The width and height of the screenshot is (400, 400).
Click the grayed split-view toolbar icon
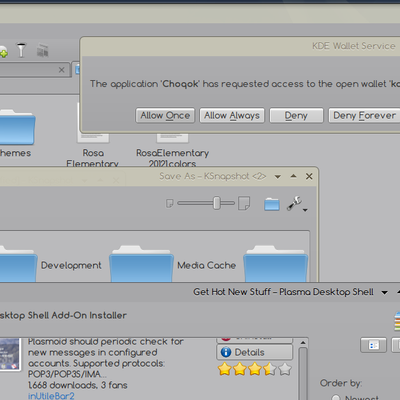[x=42, y=50]
